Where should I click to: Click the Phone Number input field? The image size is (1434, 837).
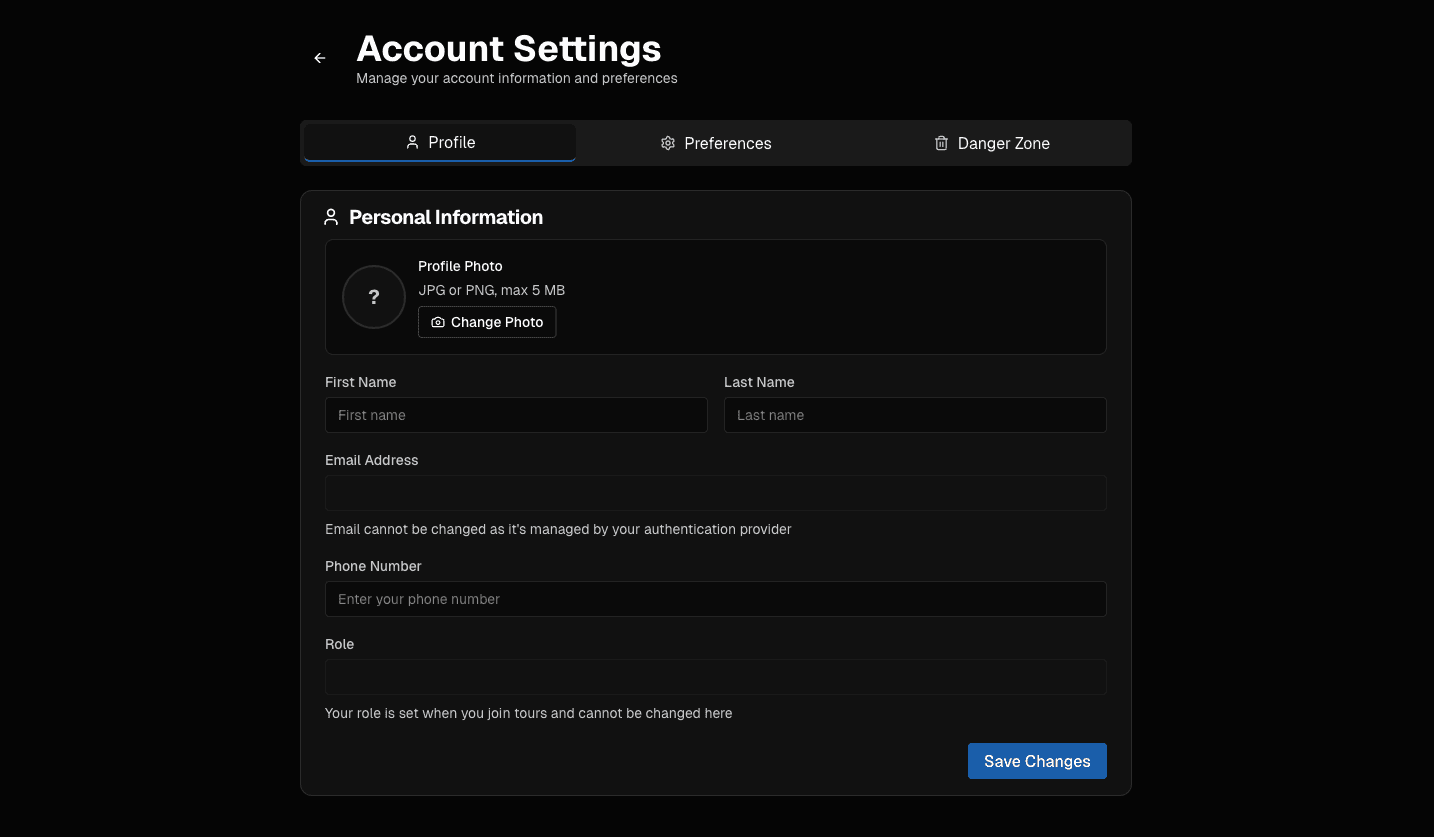click(716, 599)
